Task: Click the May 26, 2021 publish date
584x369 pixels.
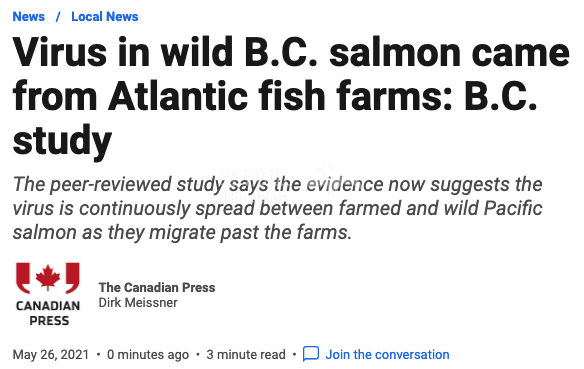Action: tap(51, 354)
